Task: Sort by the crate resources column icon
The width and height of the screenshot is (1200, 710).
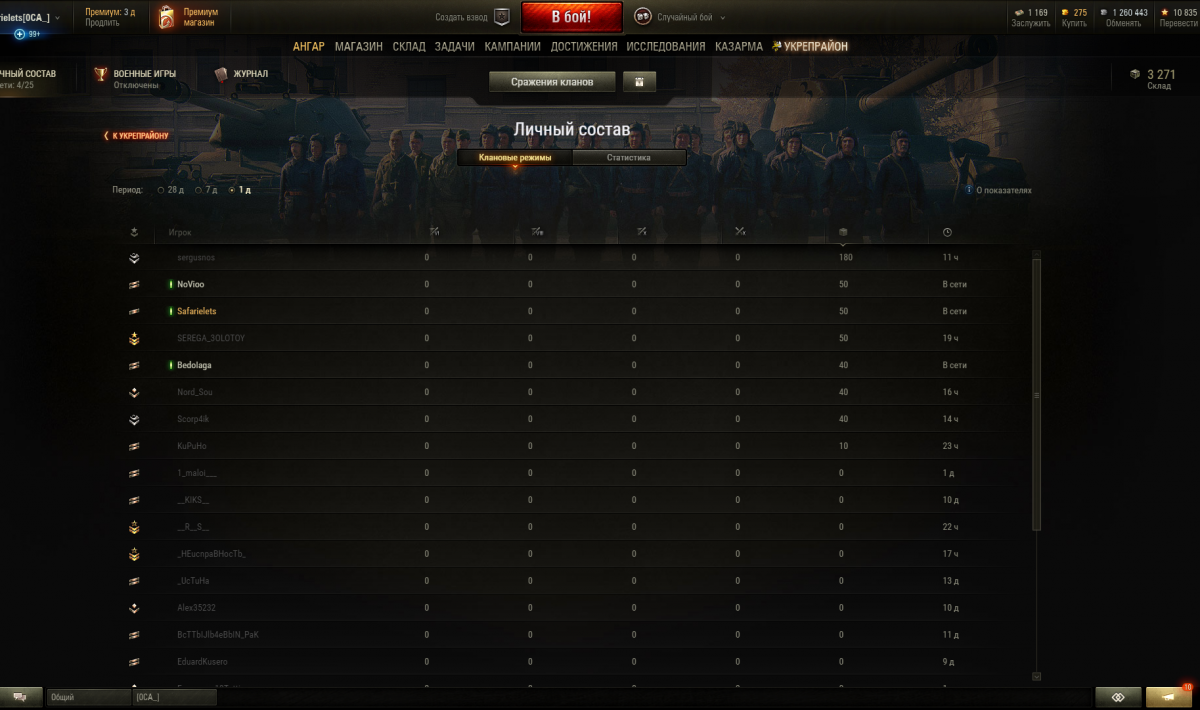Action: (x=843, y=233)
